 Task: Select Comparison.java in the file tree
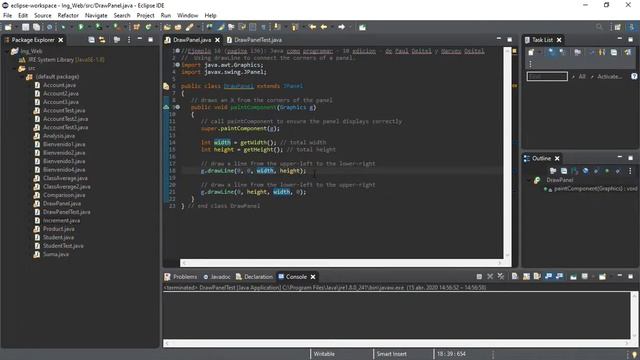(64, 195)
